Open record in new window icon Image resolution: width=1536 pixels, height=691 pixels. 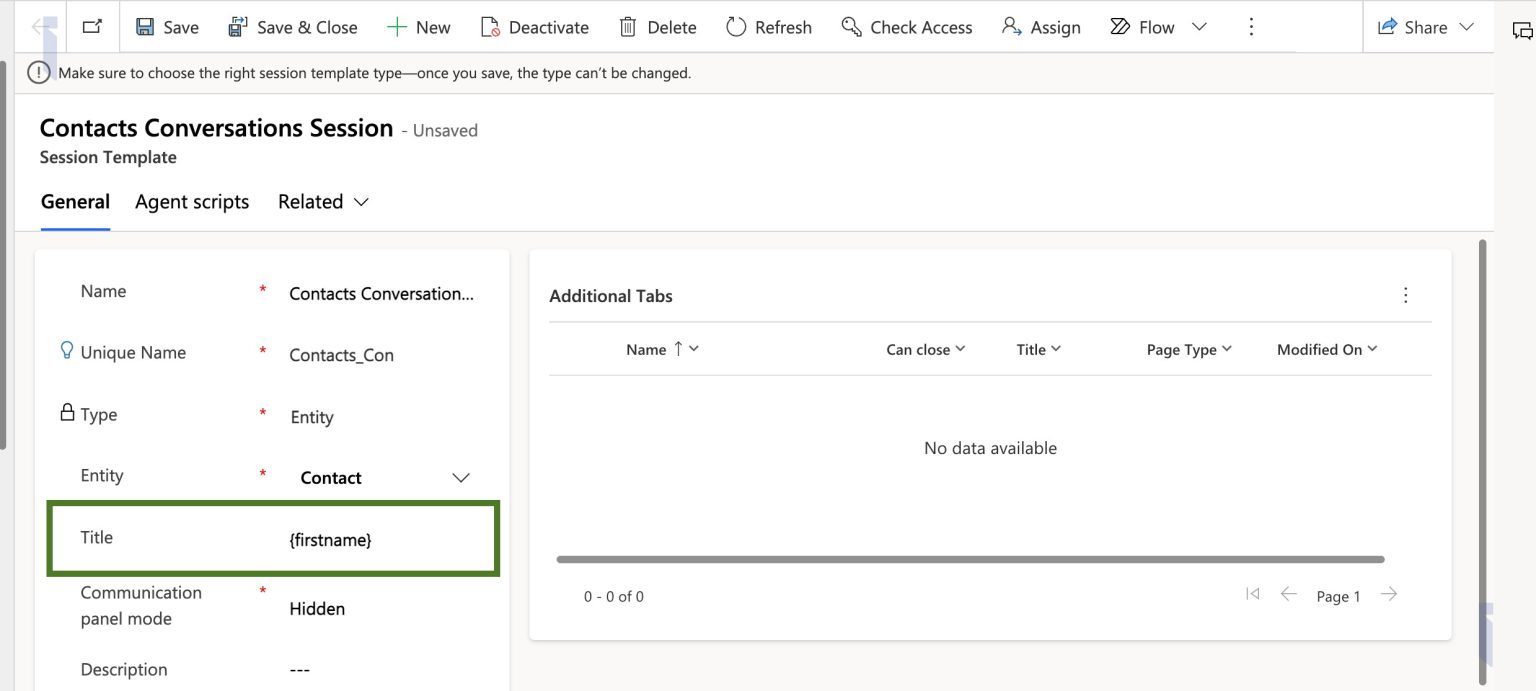coord(92,27)
